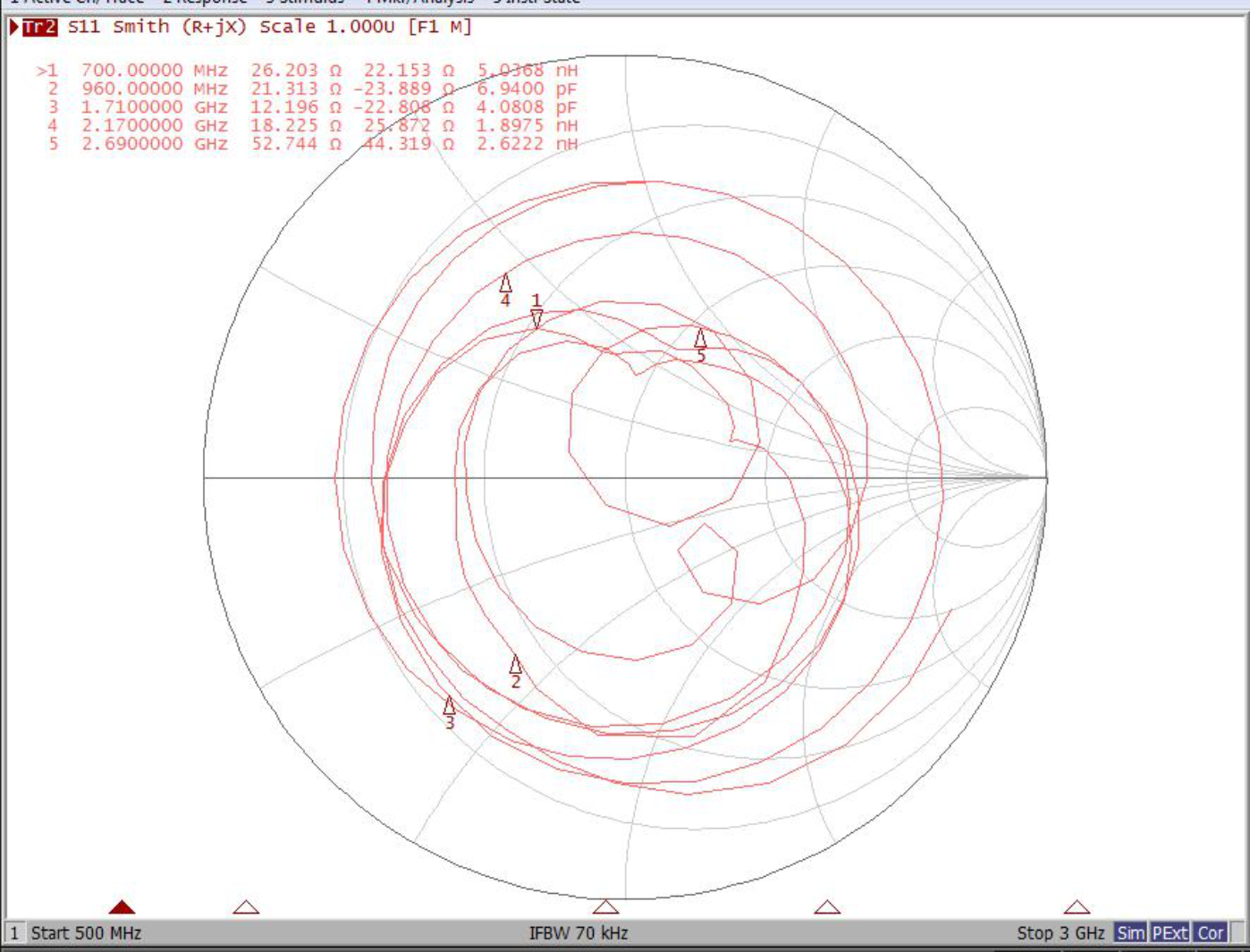Click the 2.6222 nH inductance value

pyautogui.click(x=528, y=144)
